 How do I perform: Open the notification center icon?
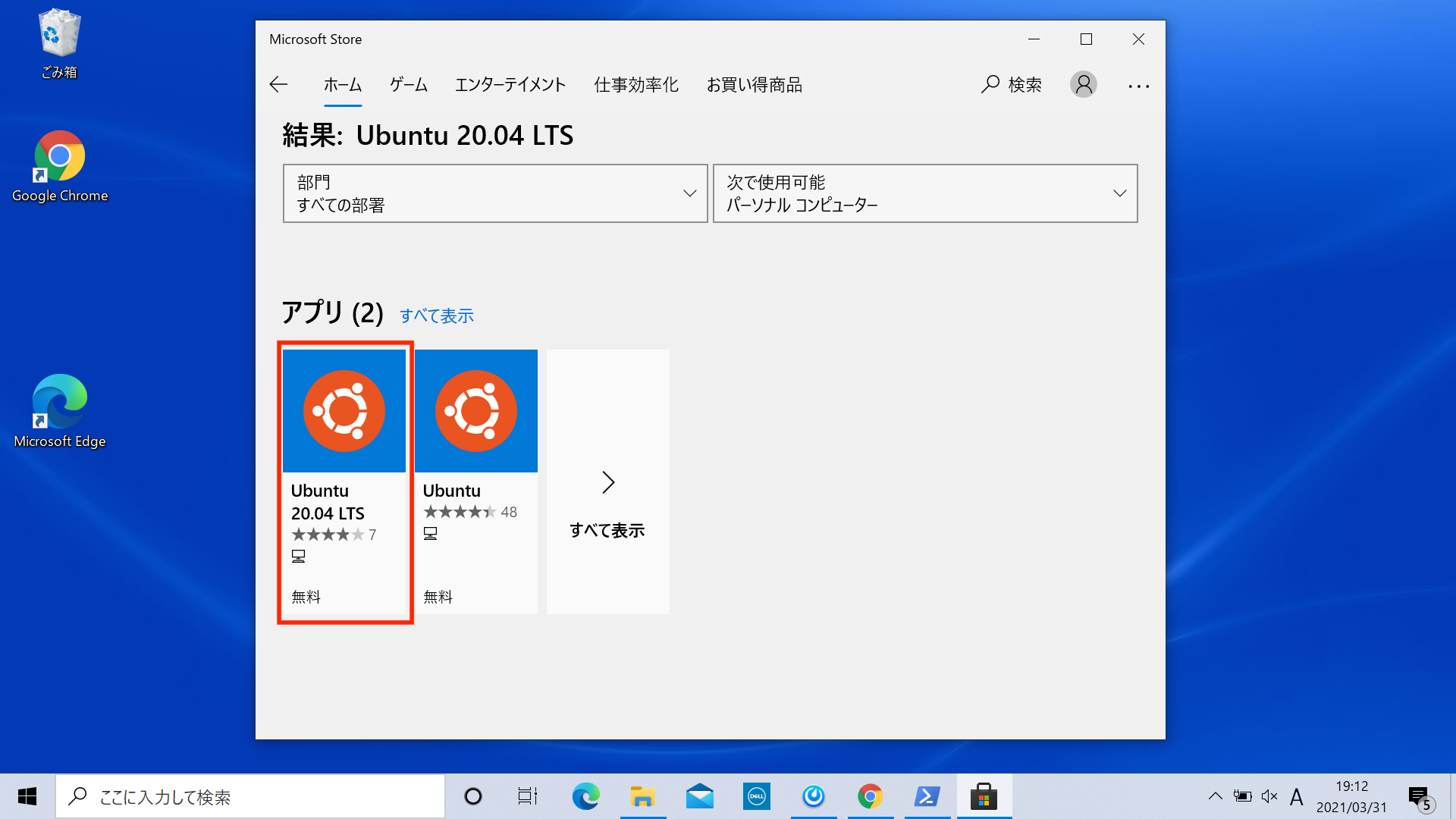pos(1421,797)
